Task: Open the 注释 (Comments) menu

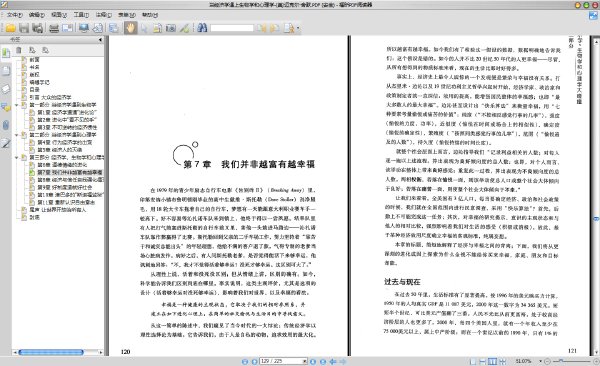Action: tap(103, 15)
